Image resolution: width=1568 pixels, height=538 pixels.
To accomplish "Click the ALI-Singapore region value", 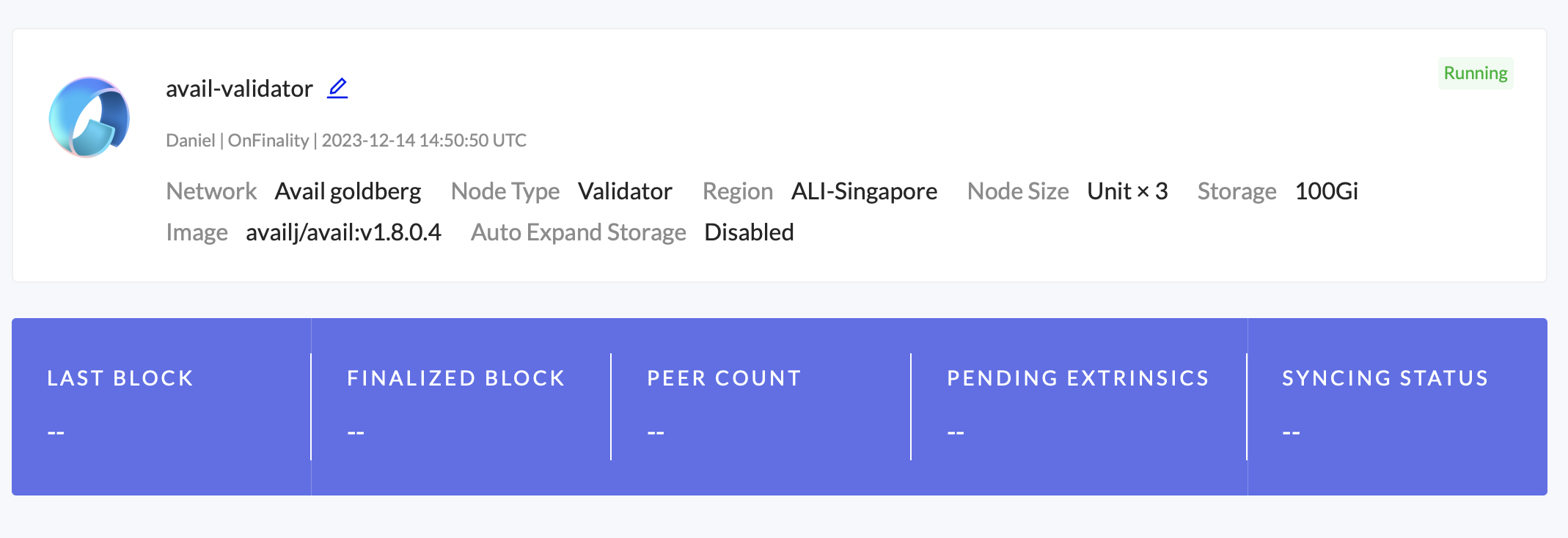I will (864, 191).
